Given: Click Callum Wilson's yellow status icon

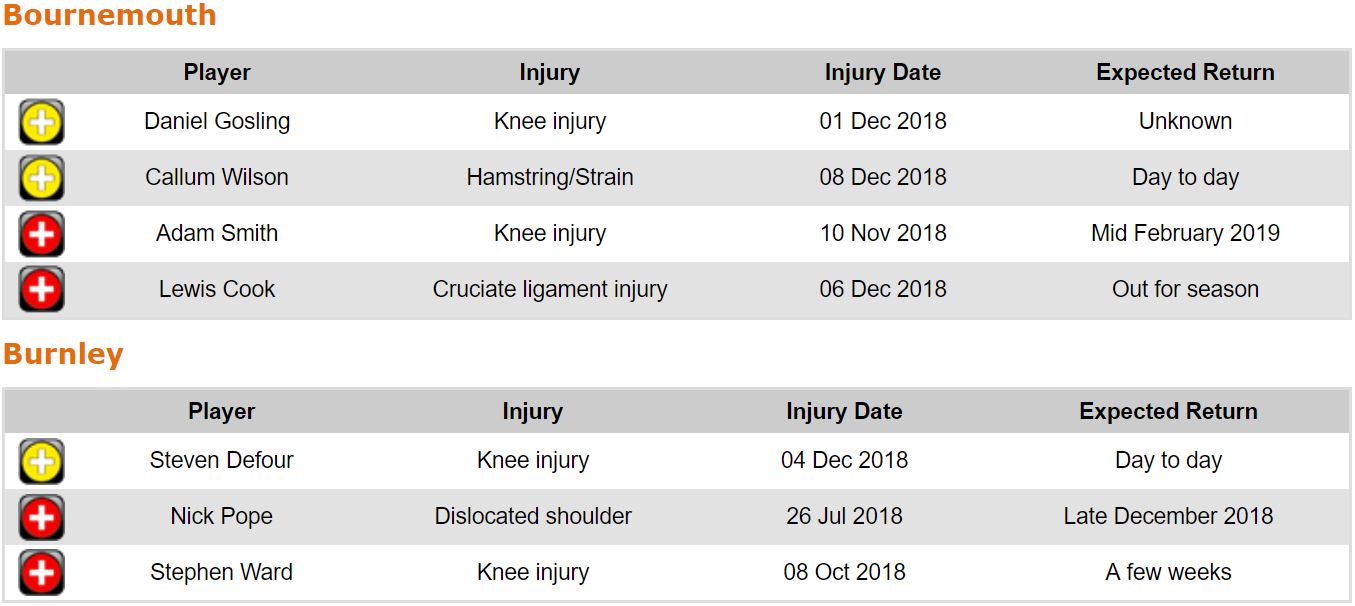Looking at the screenshot, I should click(41, 179).
